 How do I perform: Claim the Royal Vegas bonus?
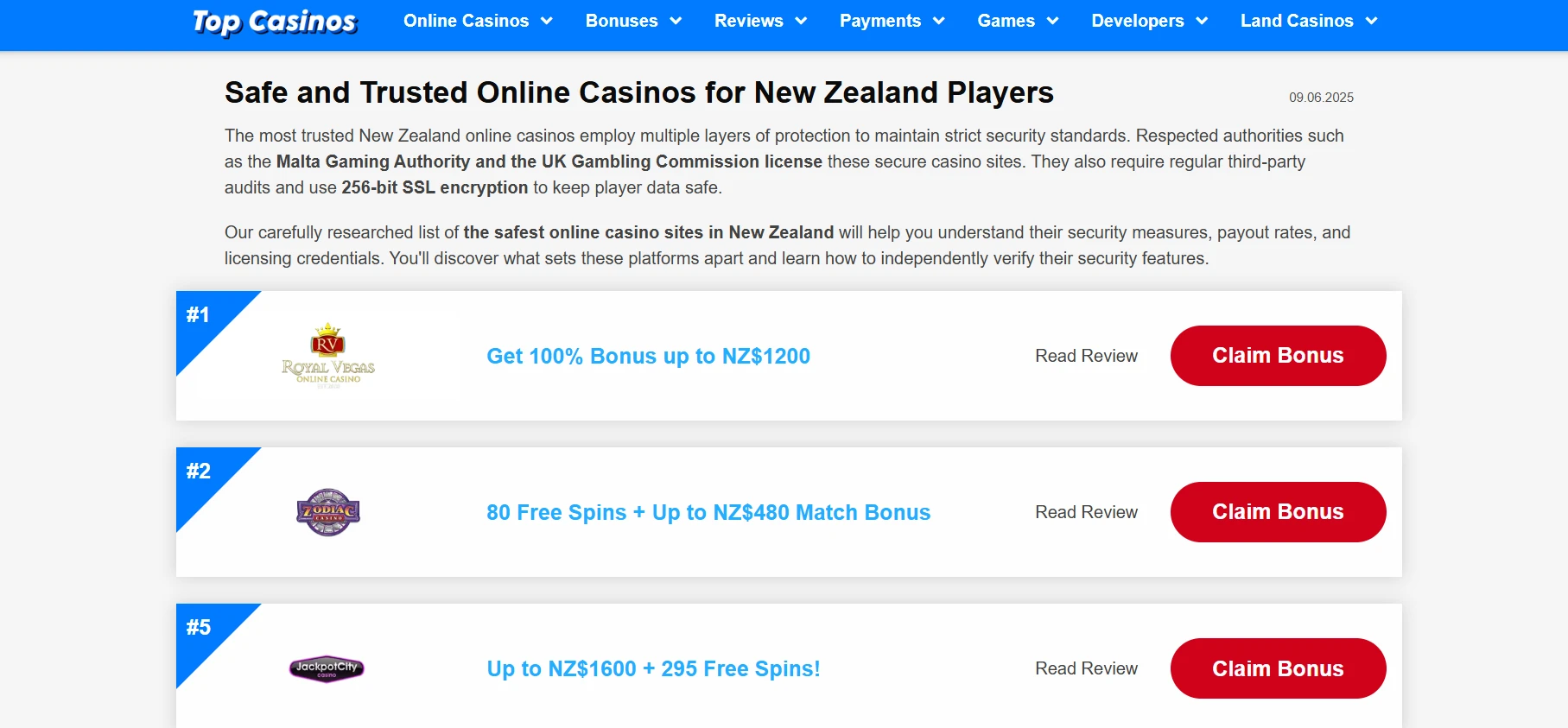pos(1278,356)
